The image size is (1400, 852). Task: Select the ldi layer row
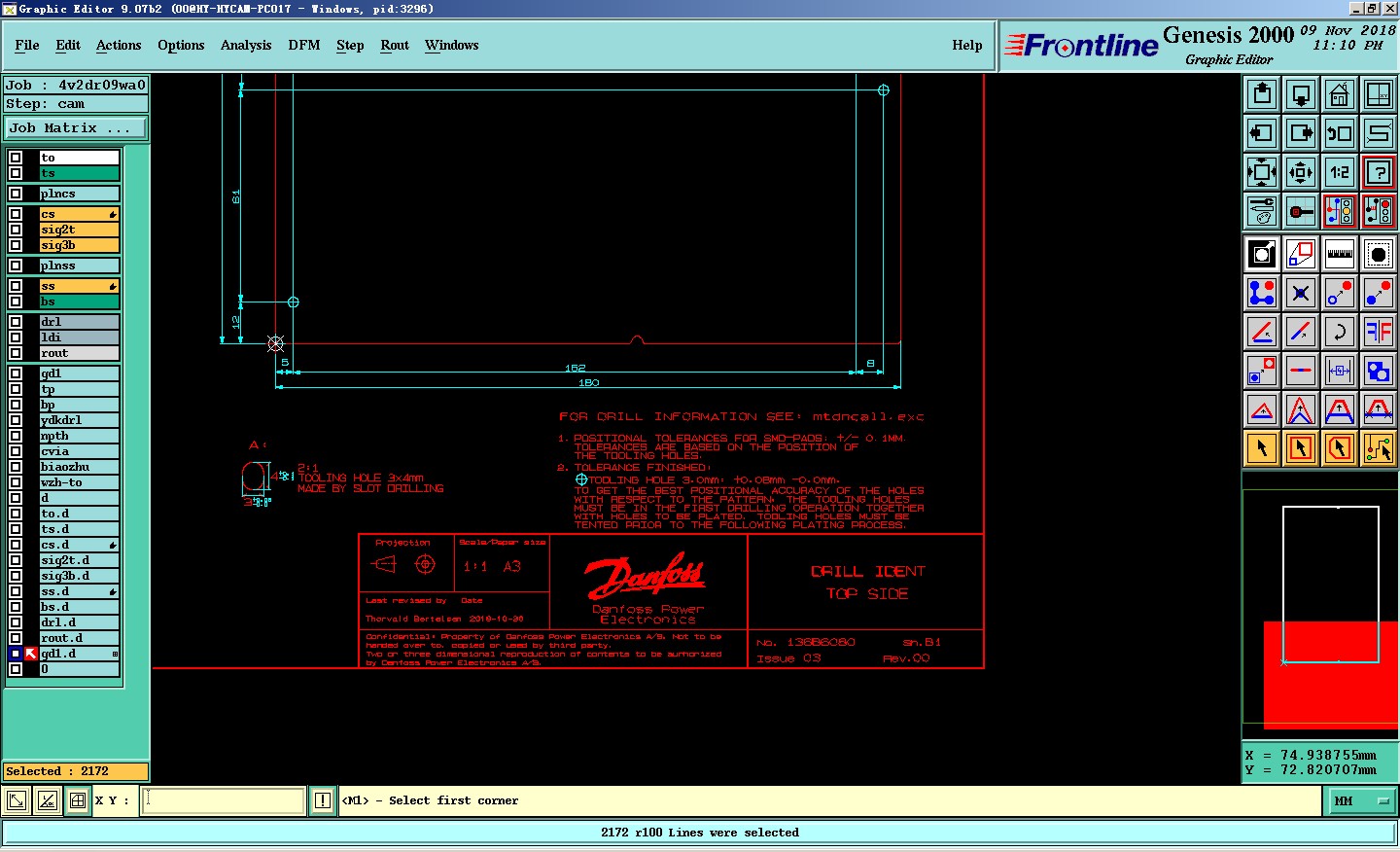coord(79,337)
